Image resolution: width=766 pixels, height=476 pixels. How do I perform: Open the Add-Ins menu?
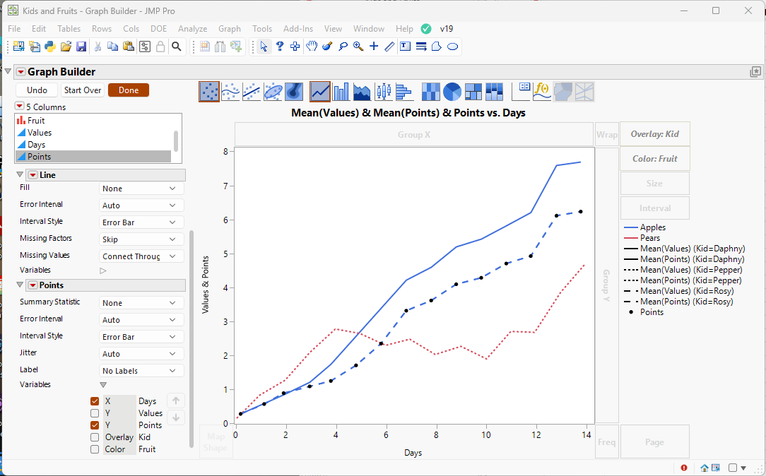pyautogui.click(x=298, y=29)
